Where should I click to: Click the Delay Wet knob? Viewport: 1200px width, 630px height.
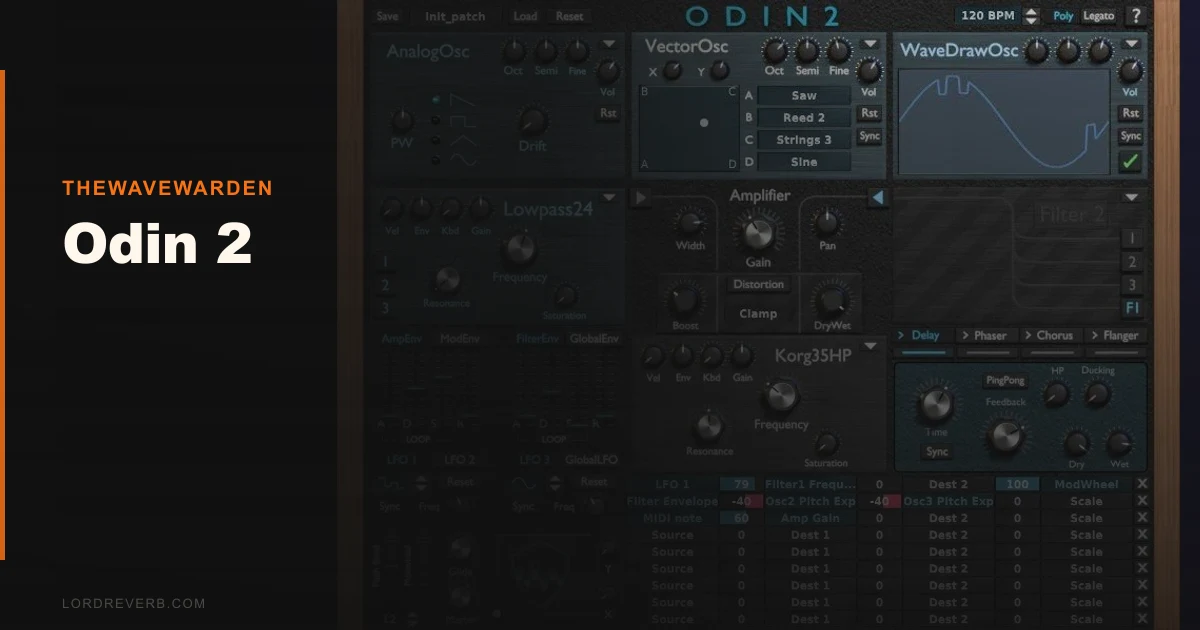coord(1120,443)
